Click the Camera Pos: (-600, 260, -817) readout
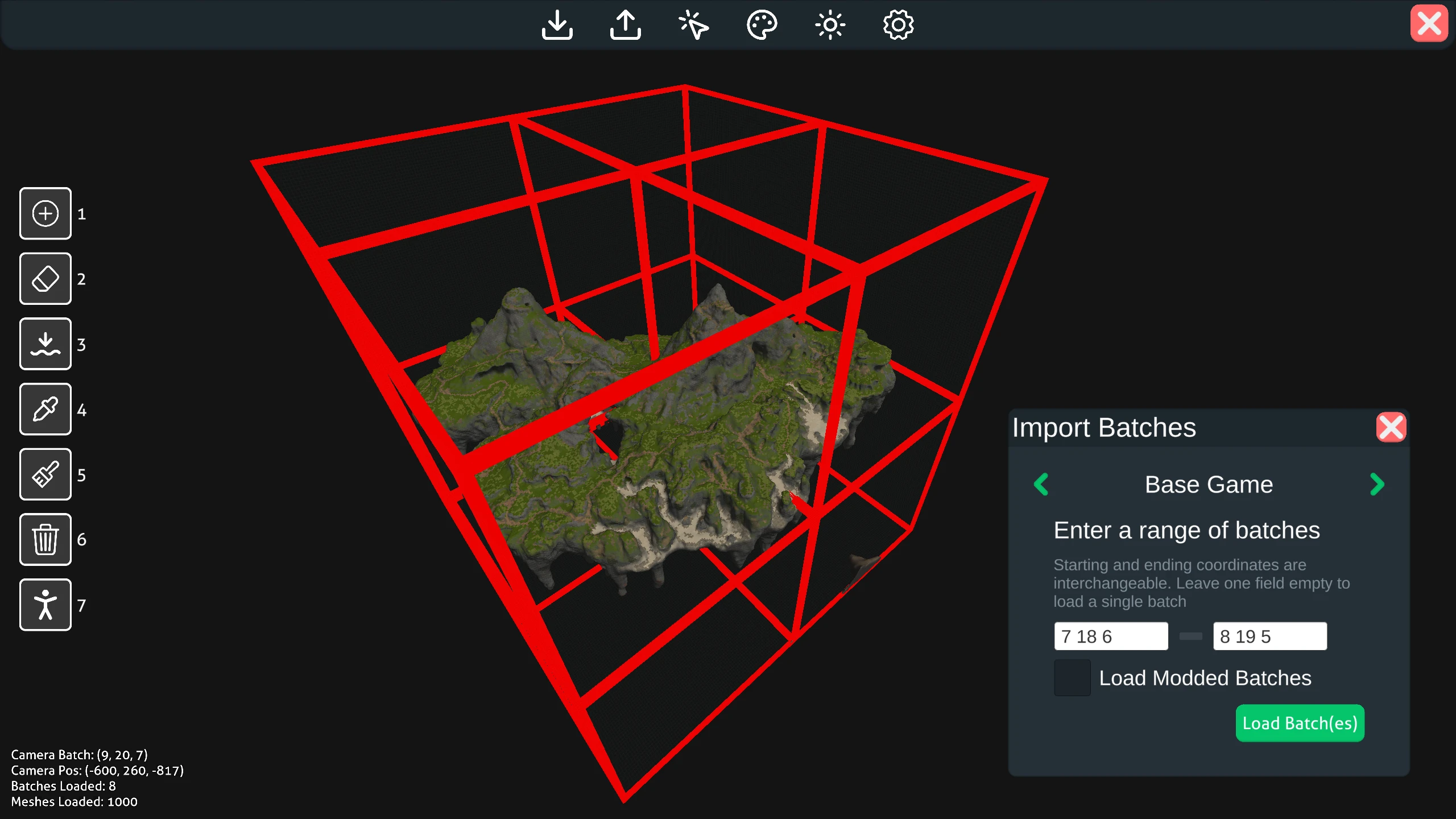The image size is (1456, 819). click(x=97, y=770)
